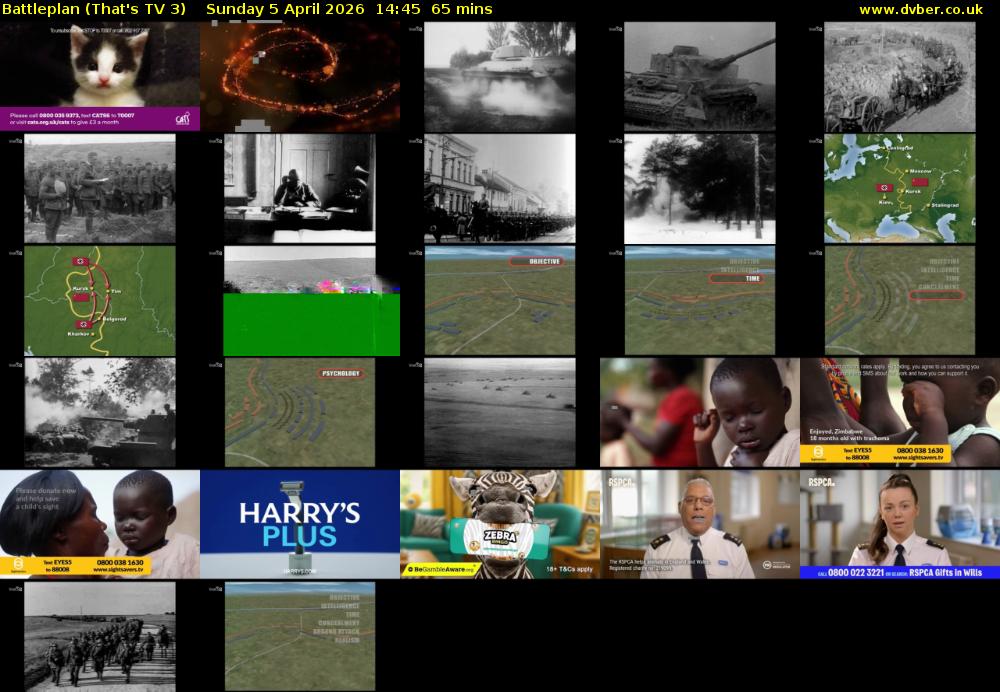Open the PSYCHOLOGY battlefield graphic thumbnail
1000x692 pixels.
tap(300, 412)
